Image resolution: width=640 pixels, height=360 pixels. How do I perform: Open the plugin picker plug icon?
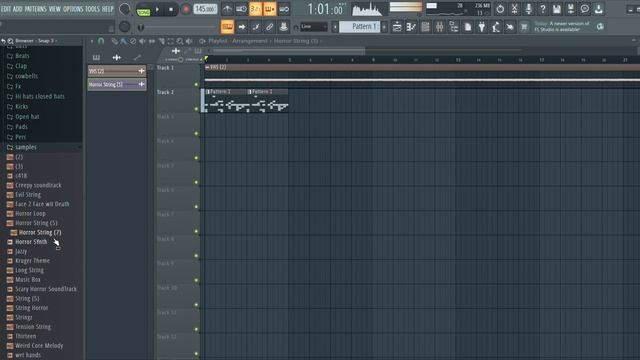point(482,27)
